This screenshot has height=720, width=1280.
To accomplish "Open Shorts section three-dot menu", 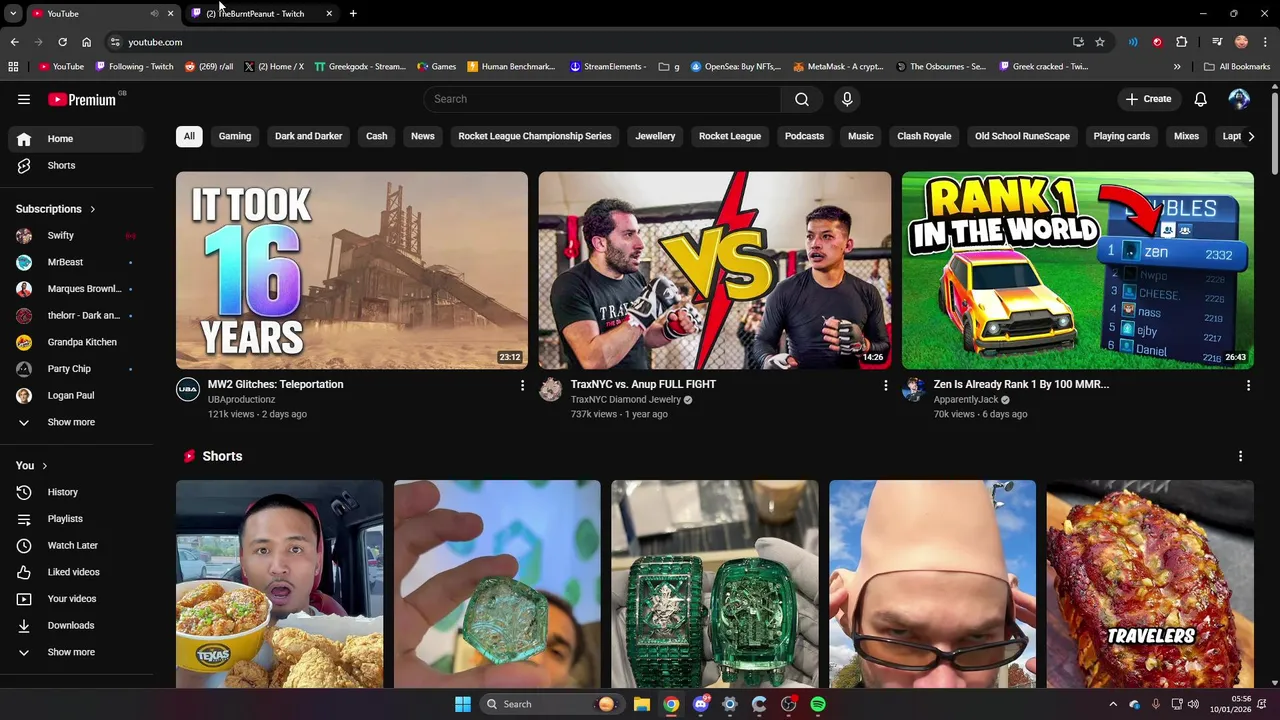I will 1241,456.
